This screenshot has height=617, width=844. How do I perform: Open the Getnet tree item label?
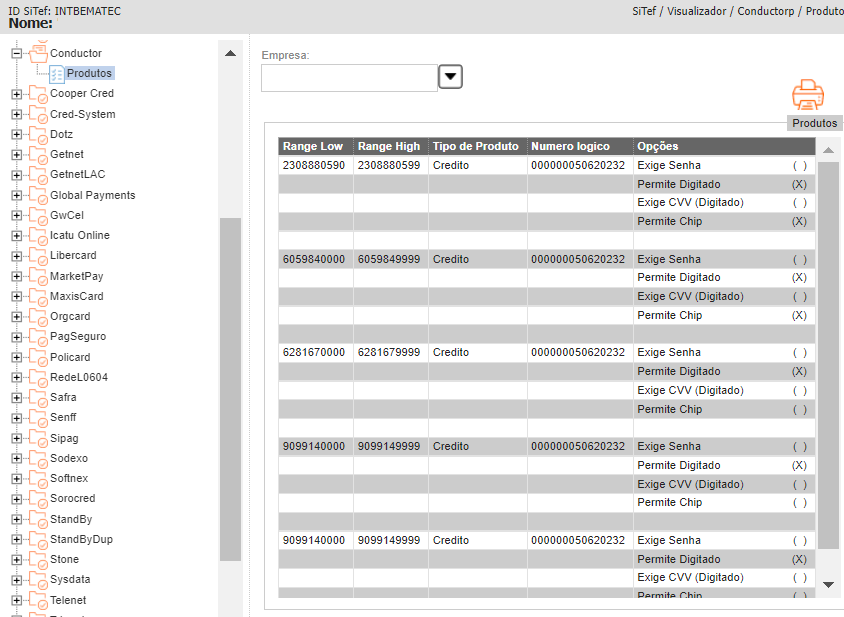click(67, 154)
